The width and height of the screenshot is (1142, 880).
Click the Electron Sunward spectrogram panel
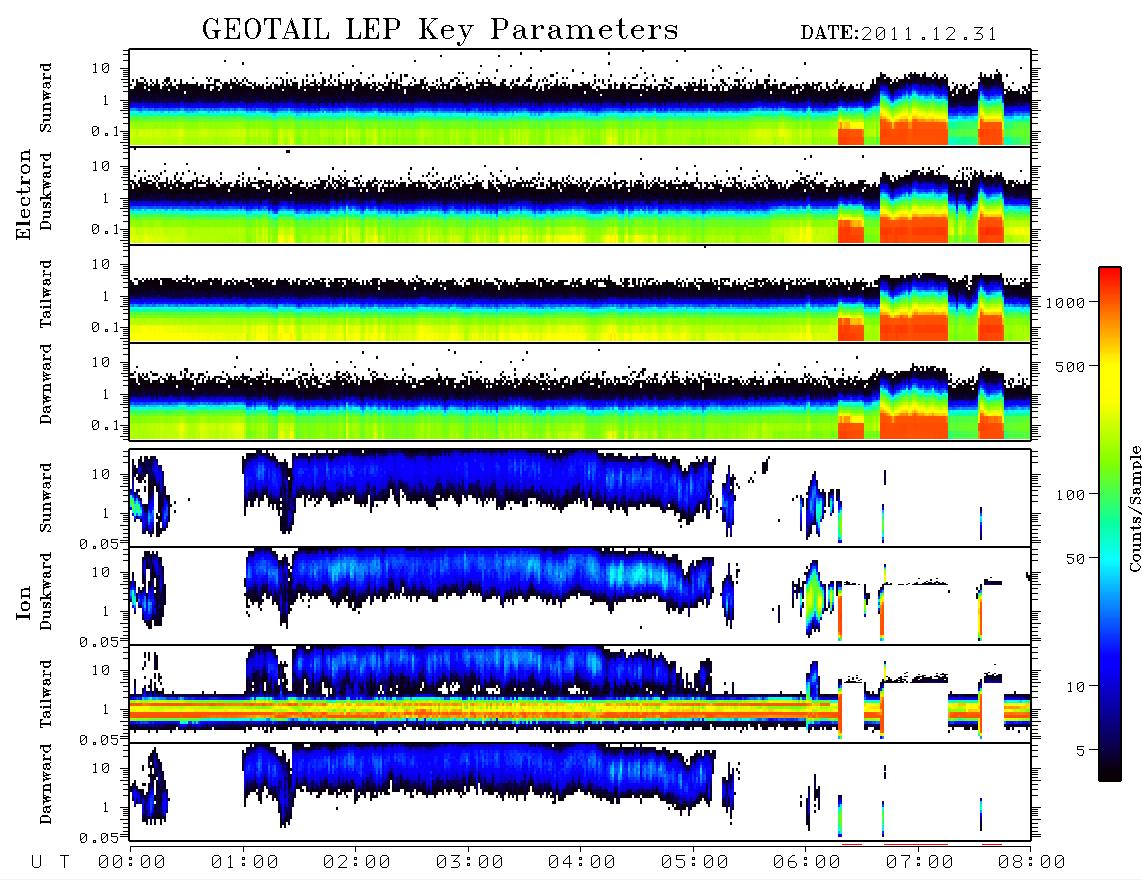point(580,98)
